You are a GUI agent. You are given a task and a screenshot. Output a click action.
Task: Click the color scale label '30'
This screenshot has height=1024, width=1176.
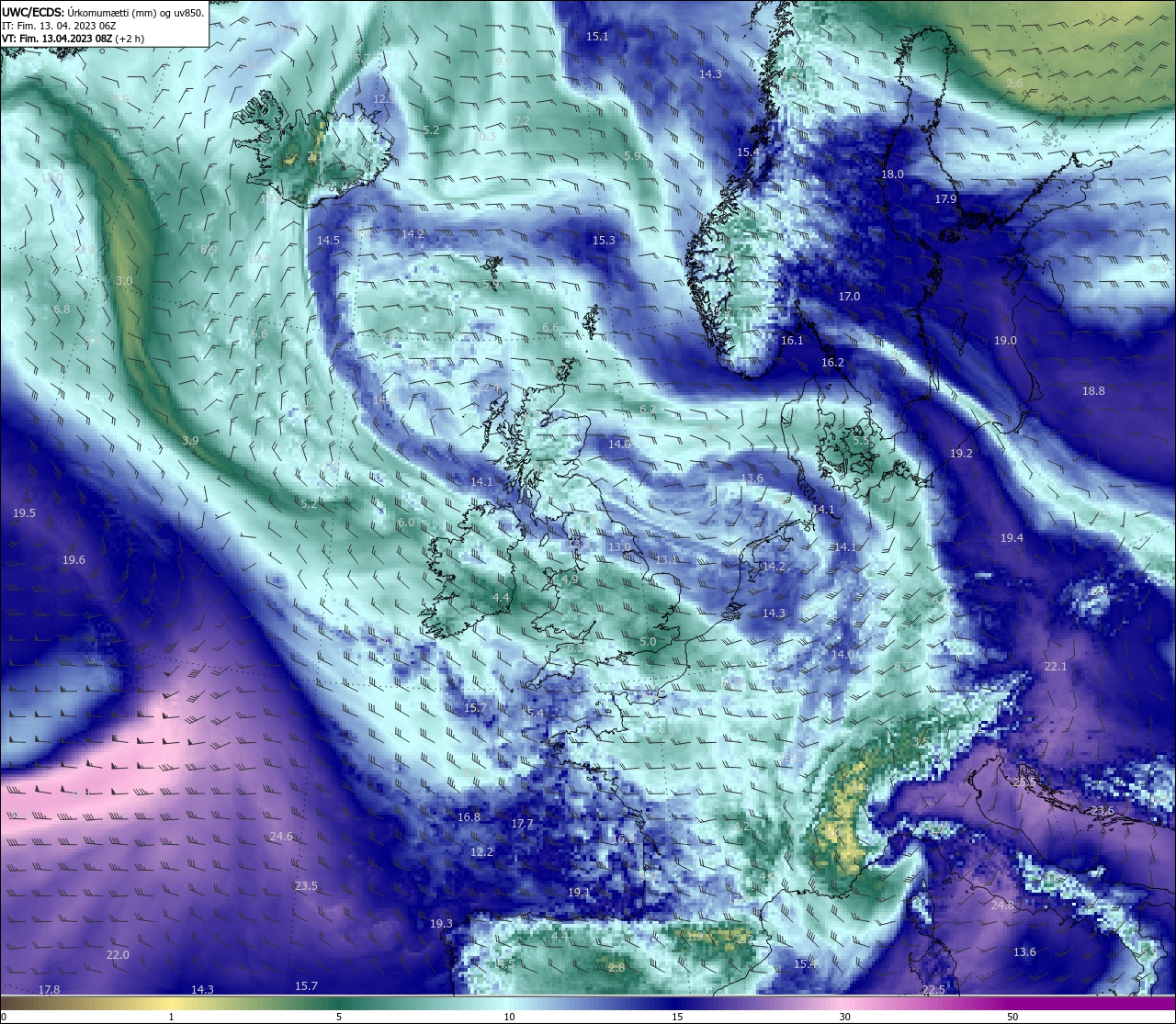pyautogui.click(x=844, y=1017)
